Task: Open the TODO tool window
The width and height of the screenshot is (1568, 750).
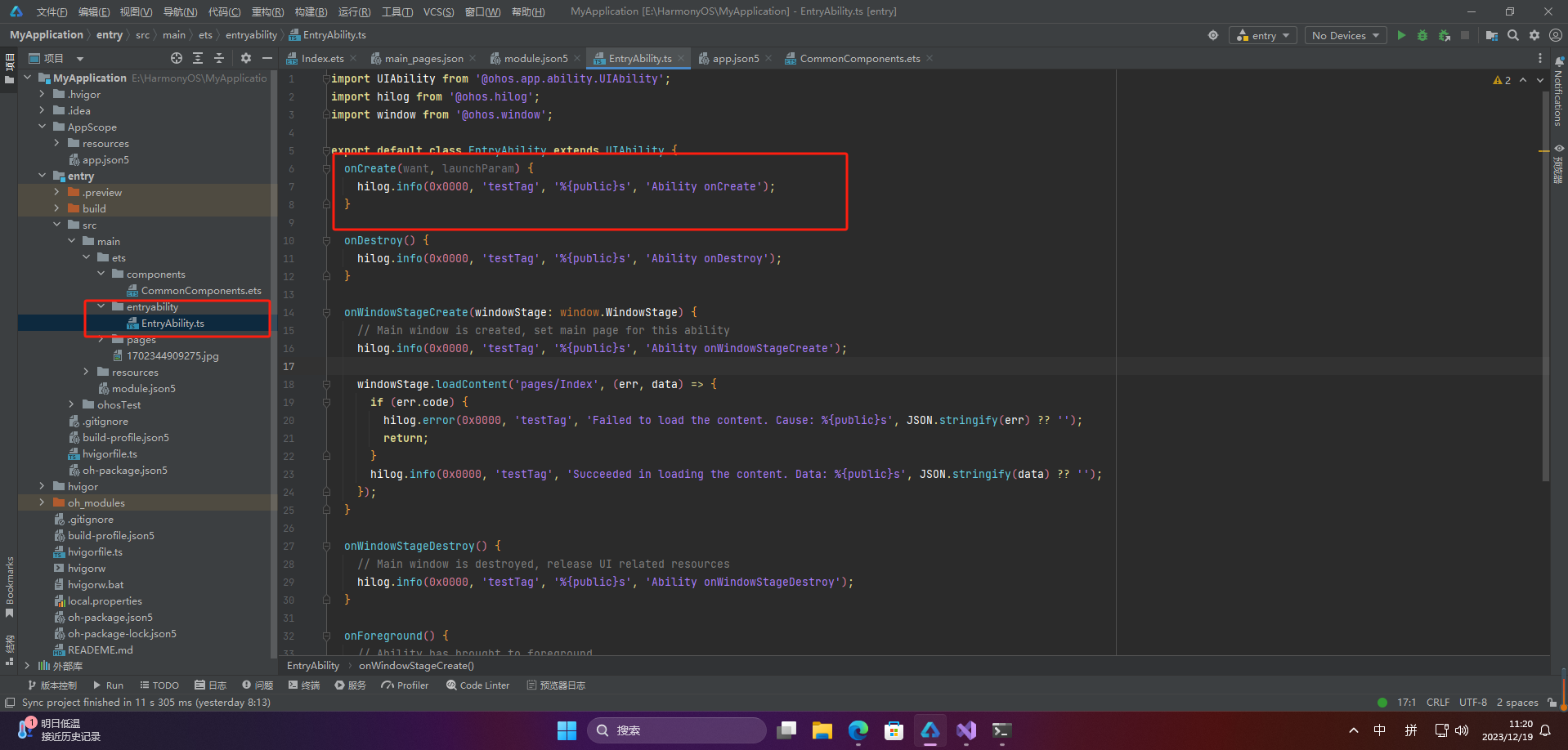Action: point(159,685)
